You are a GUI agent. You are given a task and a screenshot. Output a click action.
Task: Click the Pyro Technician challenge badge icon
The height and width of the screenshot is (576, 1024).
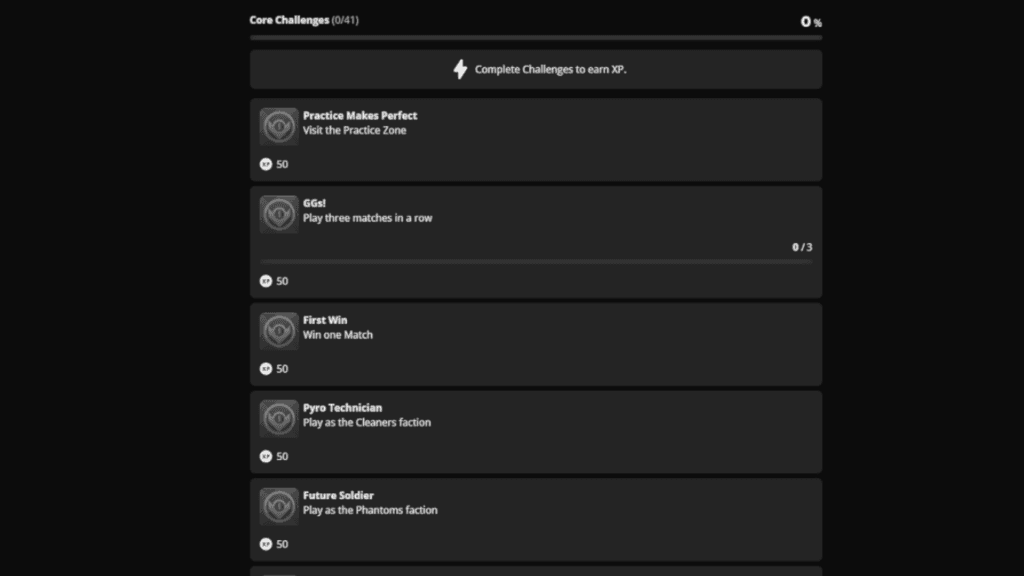tap(279, 419)
